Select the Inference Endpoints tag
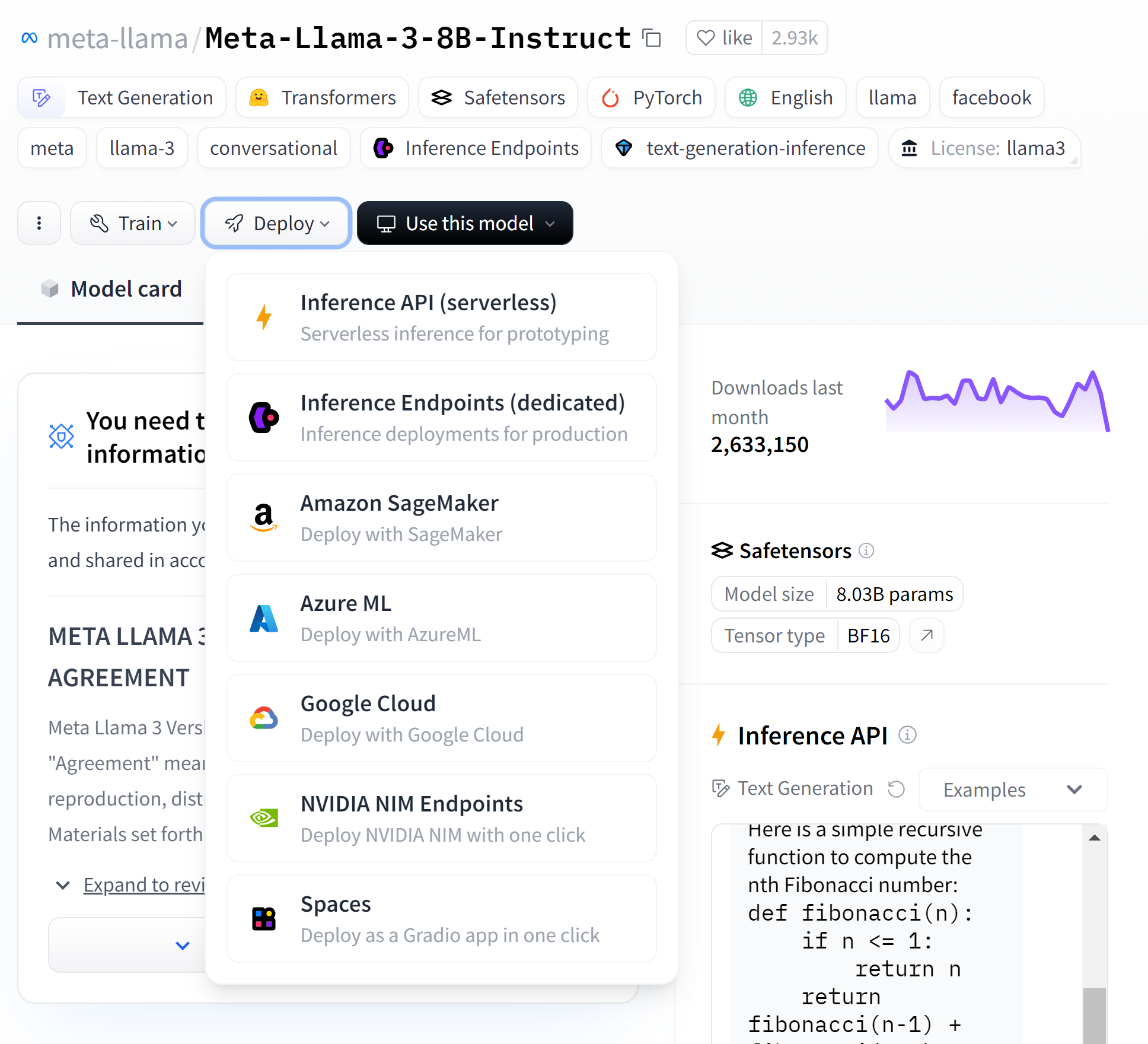This screenshot has height=1044, width=1148. click(x=476, y=148)
